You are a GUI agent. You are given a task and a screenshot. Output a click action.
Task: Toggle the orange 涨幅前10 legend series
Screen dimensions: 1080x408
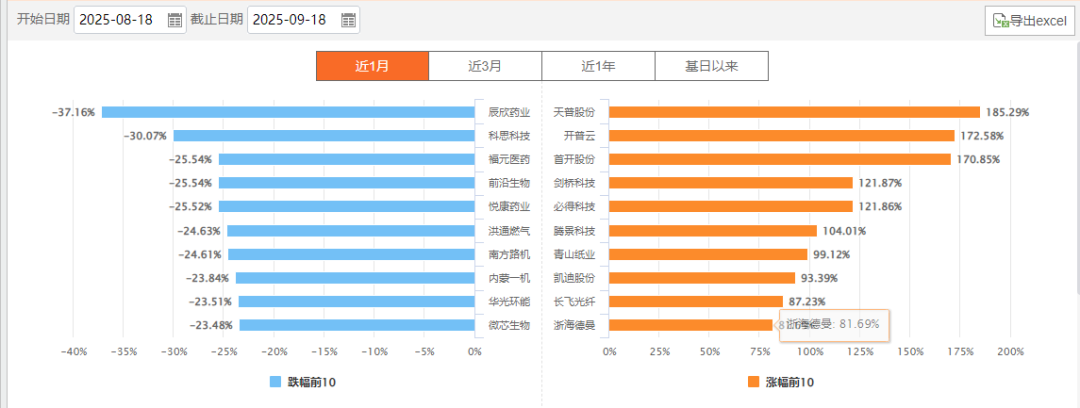[754, 382]
